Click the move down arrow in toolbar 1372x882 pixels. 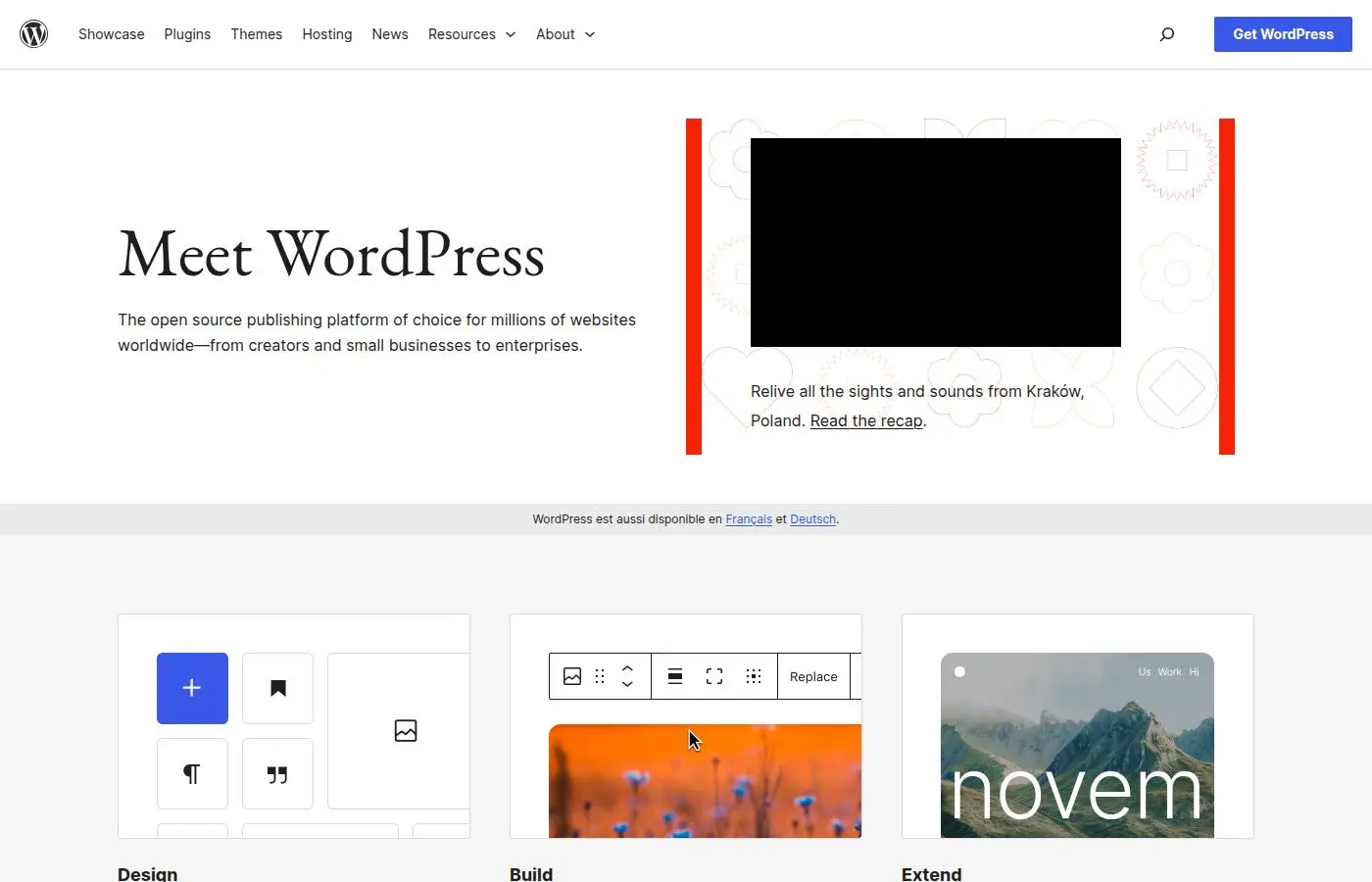click(627, 684)
